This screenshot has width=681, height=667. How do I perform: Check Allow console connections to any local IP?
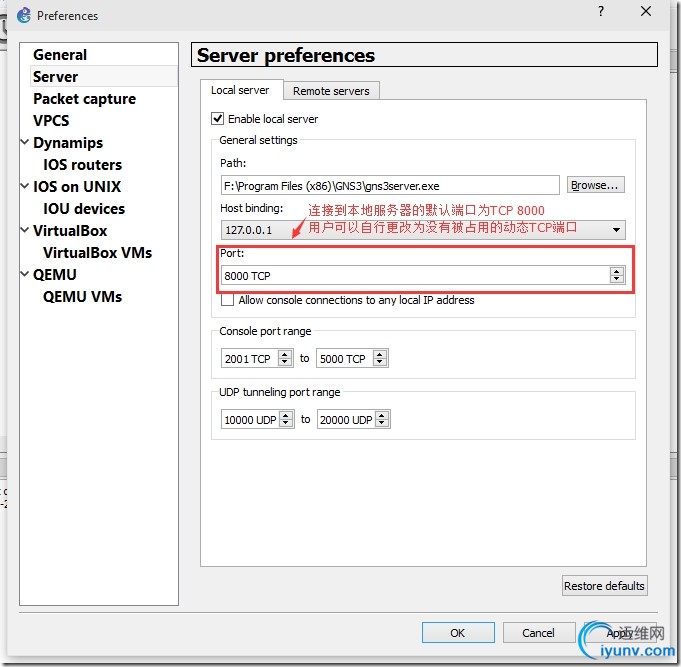pyautogui.click(x=227, y=300)
